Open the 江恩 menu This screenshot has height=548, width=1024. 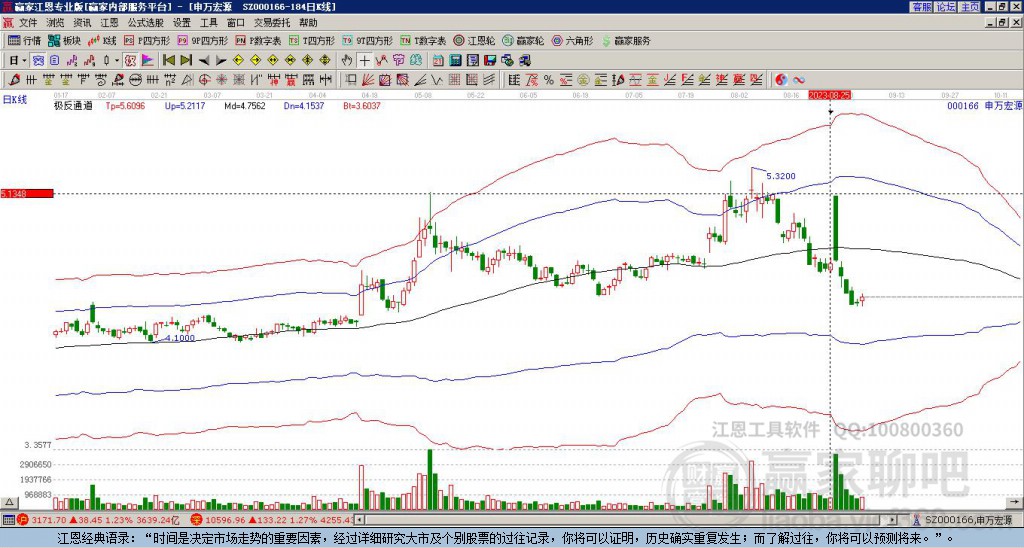[109, 23]
